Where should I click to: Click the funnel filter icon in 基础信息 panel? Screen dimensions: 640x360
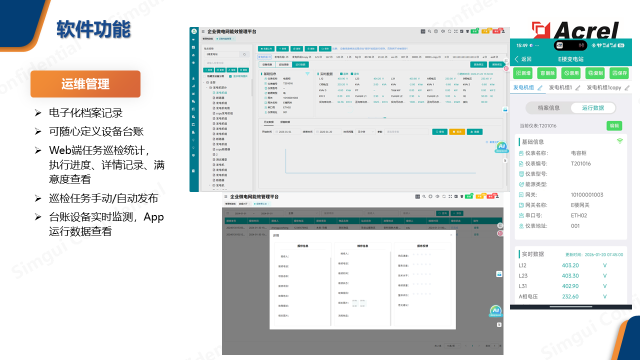307,74
